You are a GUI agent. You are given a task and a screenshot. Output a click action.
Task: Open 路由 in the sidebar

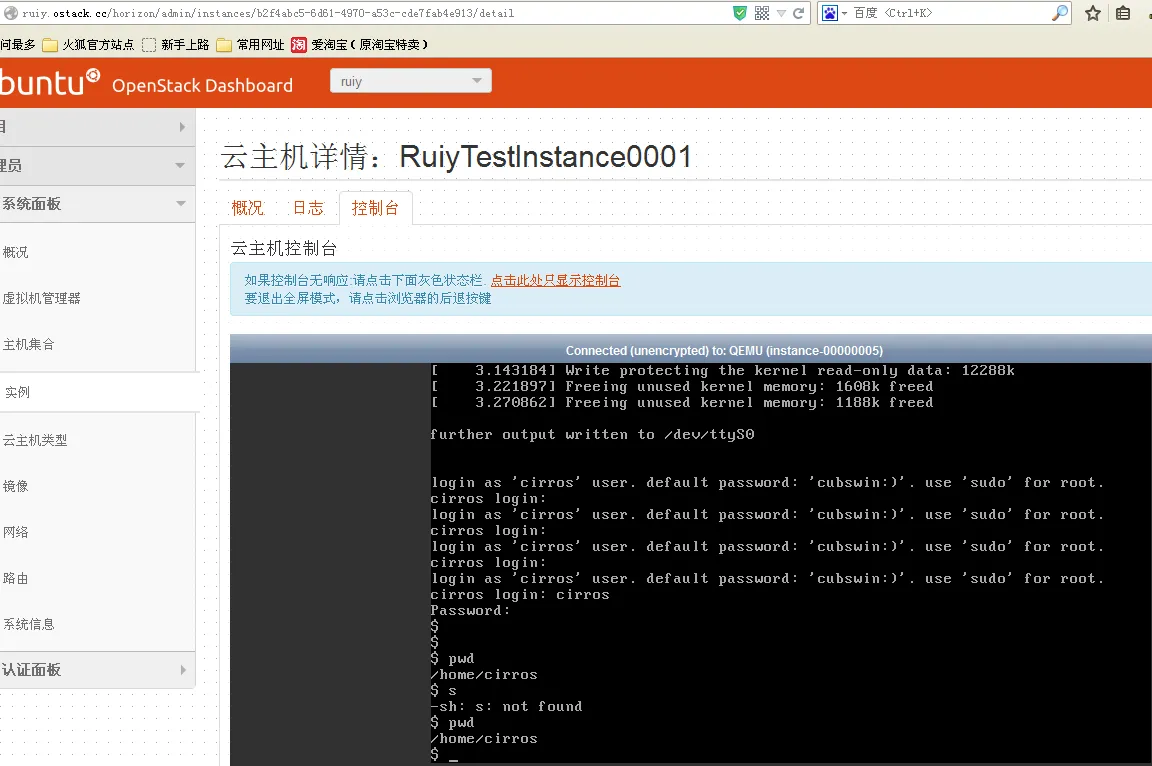tap(15, 579)
